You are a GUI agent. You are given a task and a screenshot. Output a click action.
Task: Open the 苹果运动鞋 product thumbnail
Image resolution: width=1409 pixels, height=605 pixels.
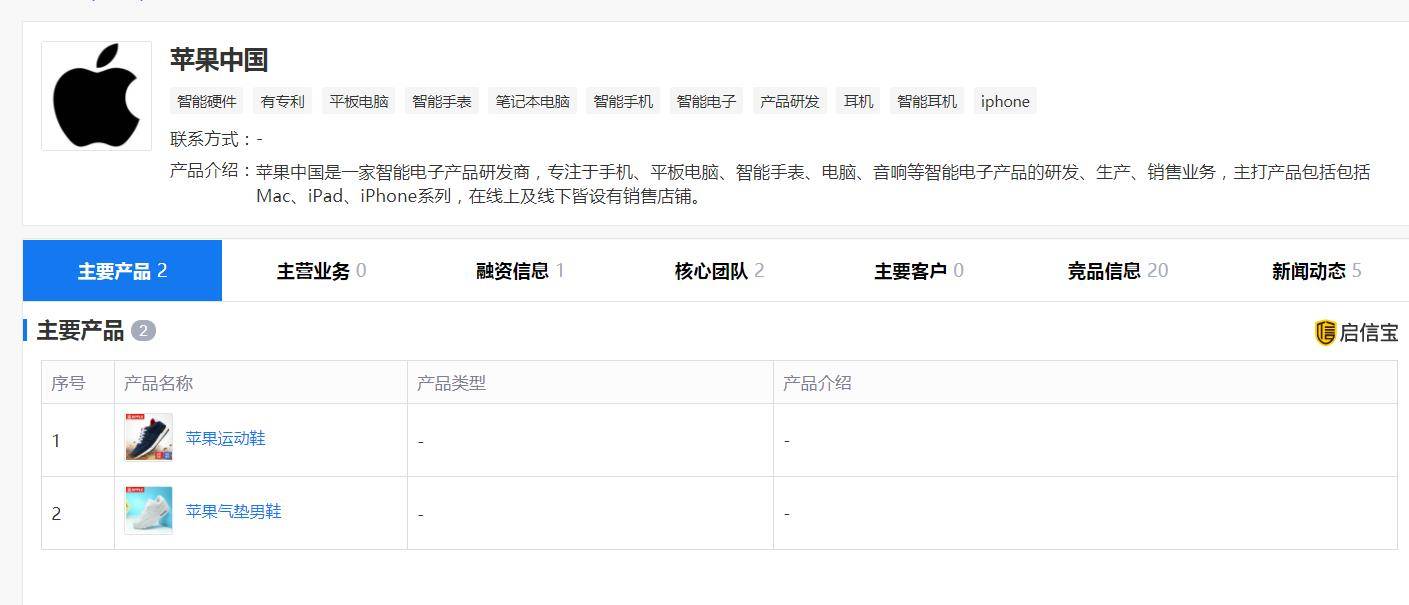click(x=149, y=438)
